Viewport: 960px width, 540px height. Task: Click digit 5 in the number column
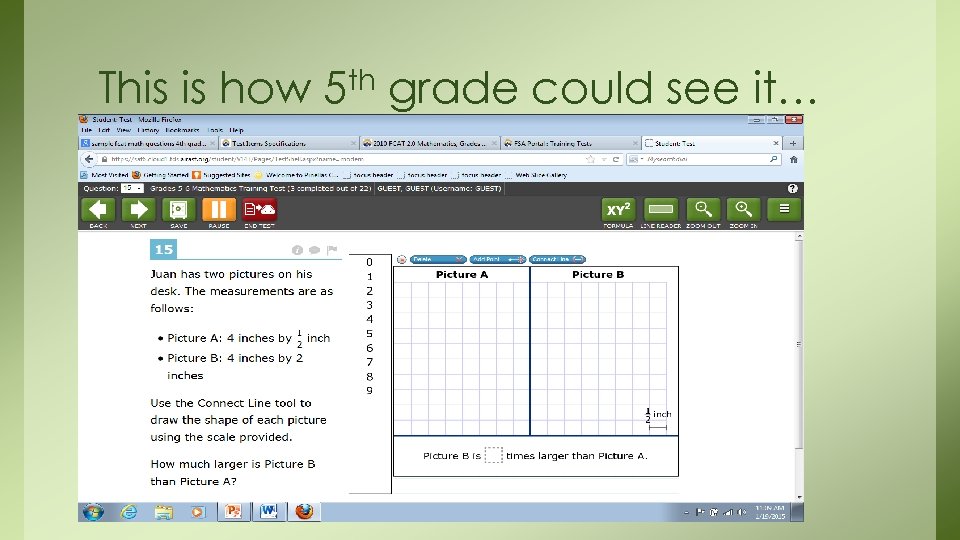coord(369,334)
